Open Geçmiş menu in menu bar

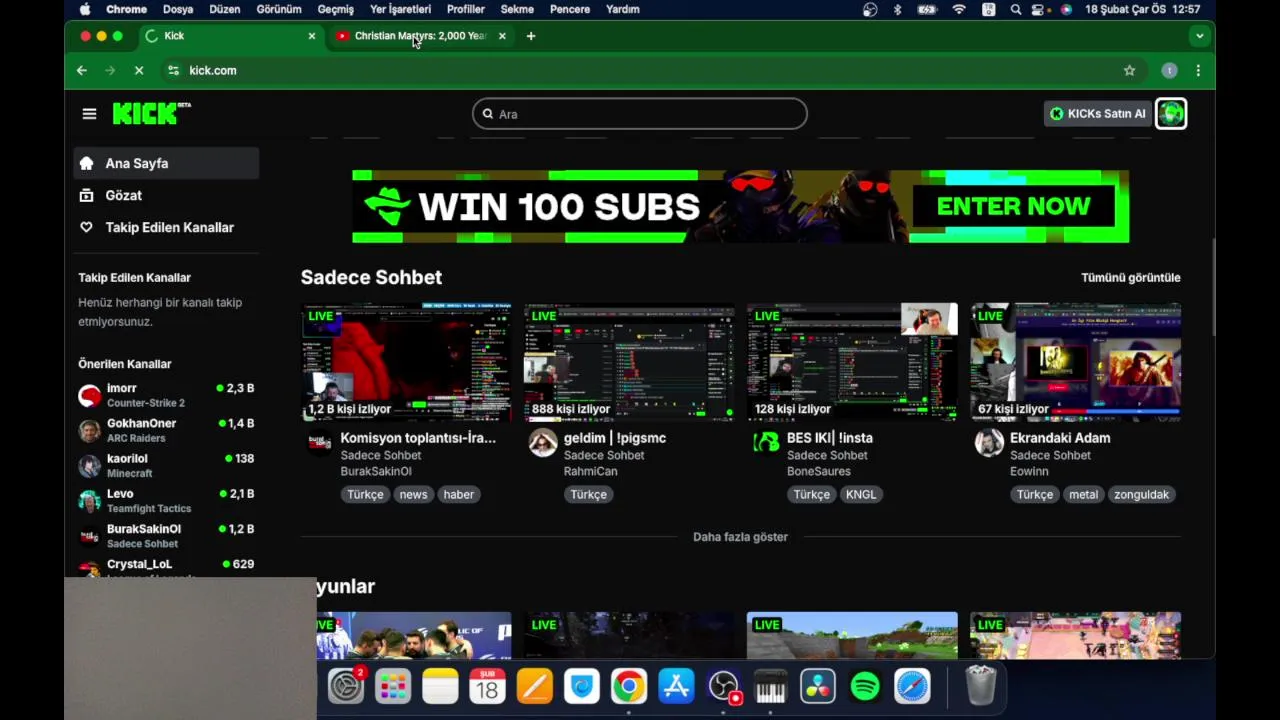(336, 9)
